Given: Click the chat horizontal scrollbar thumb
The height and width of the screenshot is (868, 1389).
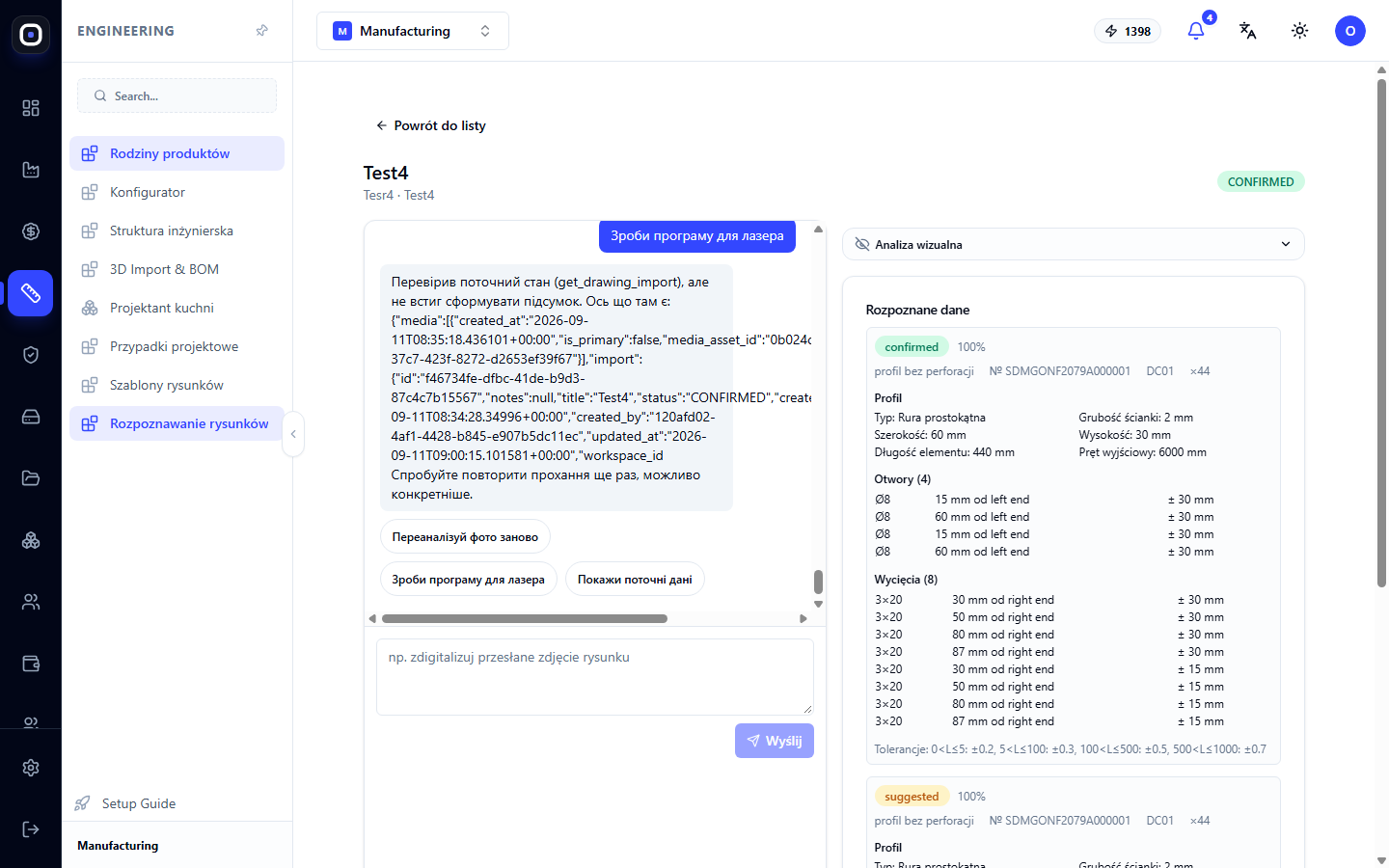Looking at the screenshot, I should 525,619.
